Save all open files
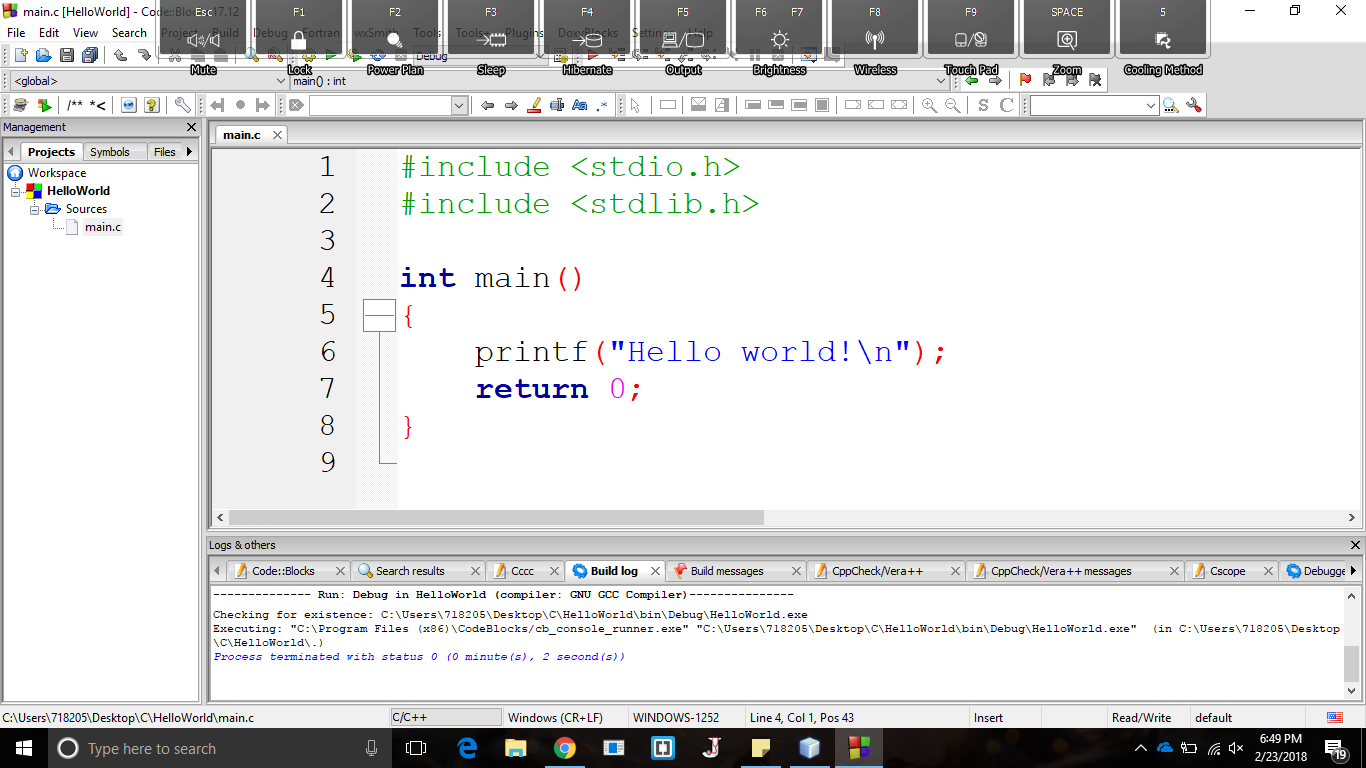Screen dimensions: 1366x768 pyautogui.click(x=88, y=57)
